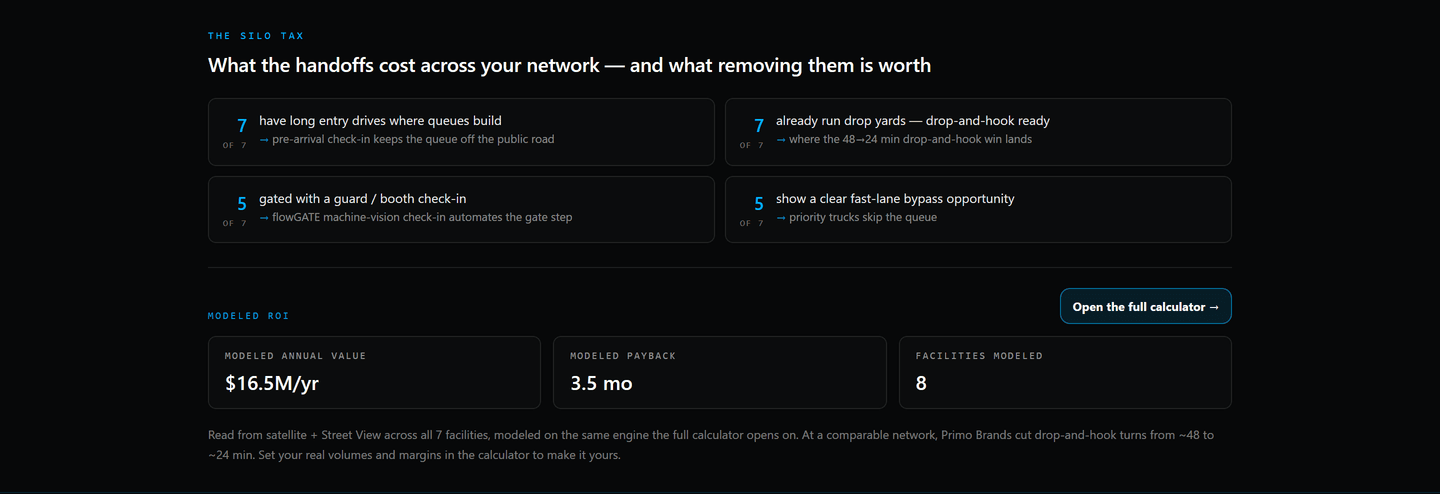
Task: Open the full calculator button
Action: click(x=1145, y=307)
